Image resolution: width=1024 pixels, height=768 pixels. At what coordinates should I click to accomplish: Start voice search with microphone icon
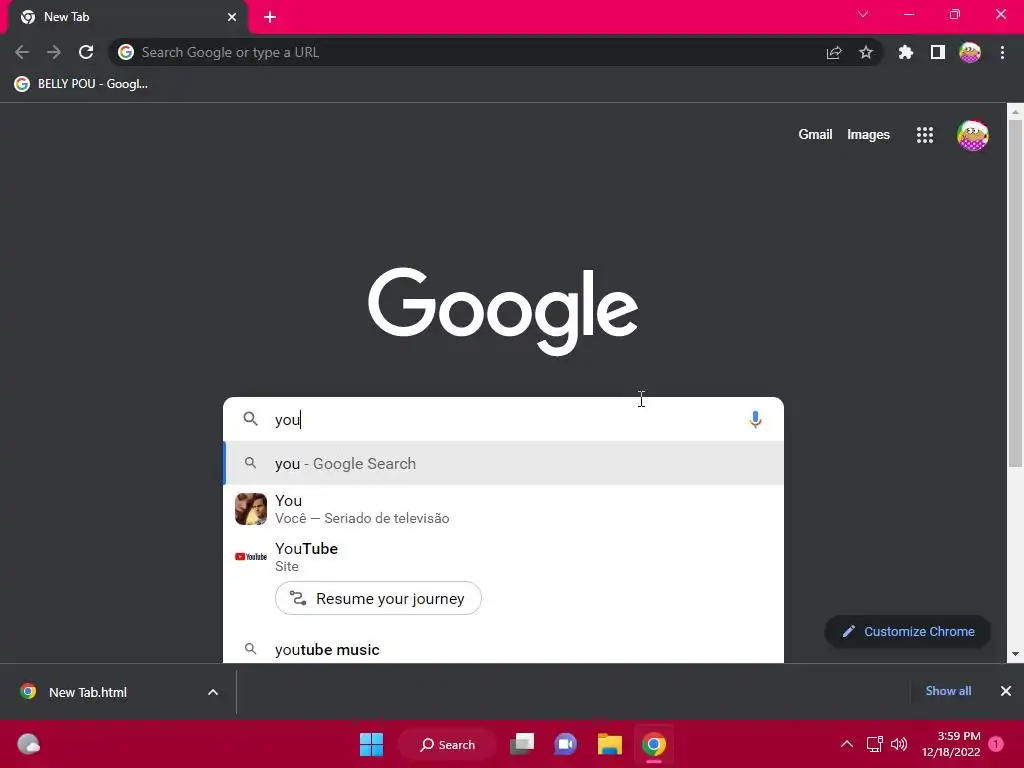click(x=756, y=419)
